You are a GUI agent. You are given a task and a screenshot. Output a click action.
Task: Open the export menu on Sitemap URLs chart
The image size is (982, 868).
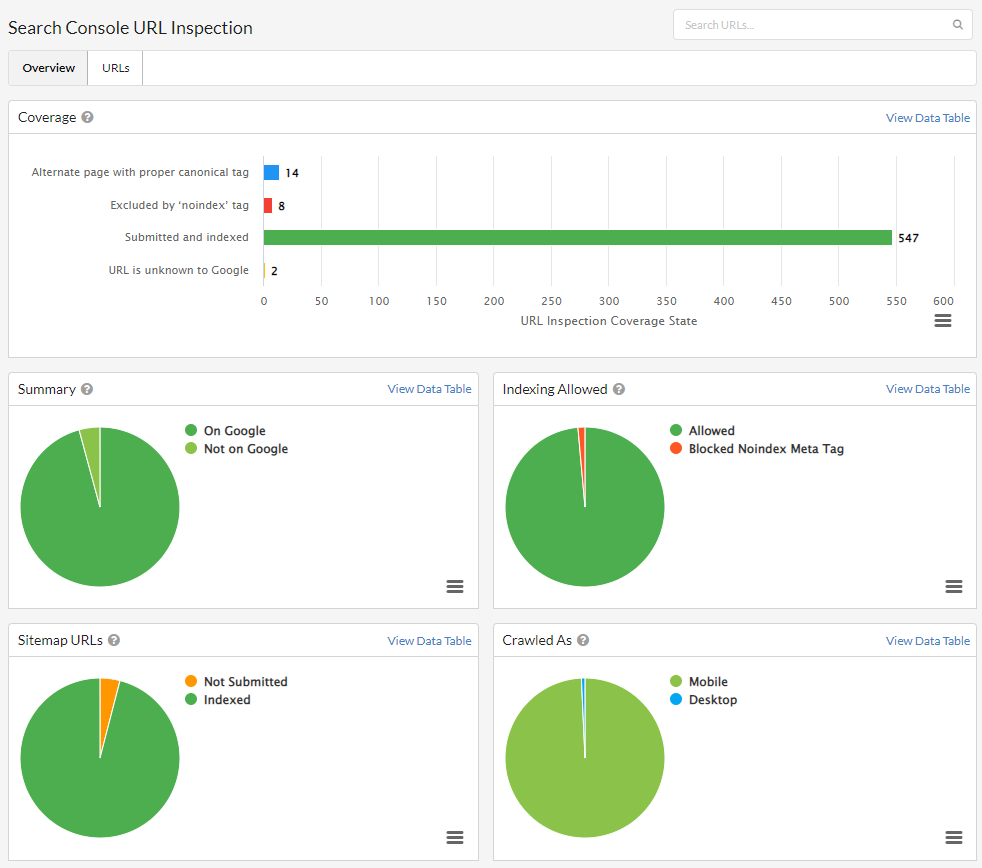pyautogui.click(x=455, y=837)
